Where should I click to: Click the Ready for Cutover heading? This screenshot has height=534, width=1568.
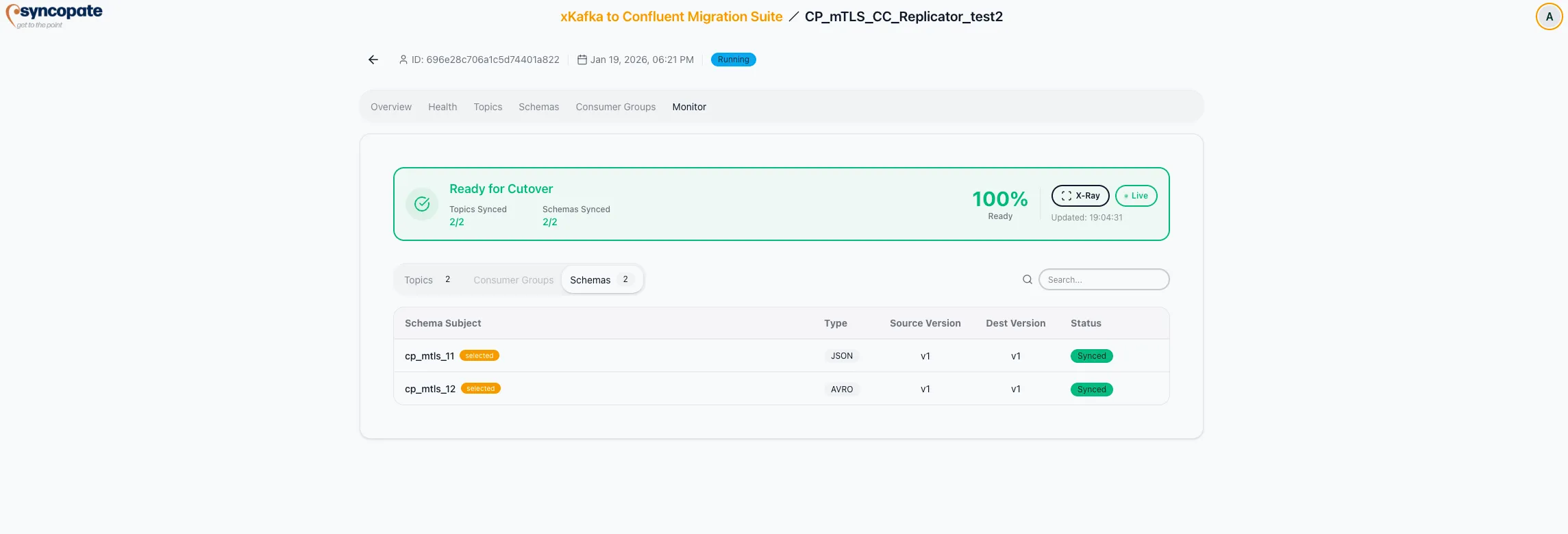coord(501,189)
